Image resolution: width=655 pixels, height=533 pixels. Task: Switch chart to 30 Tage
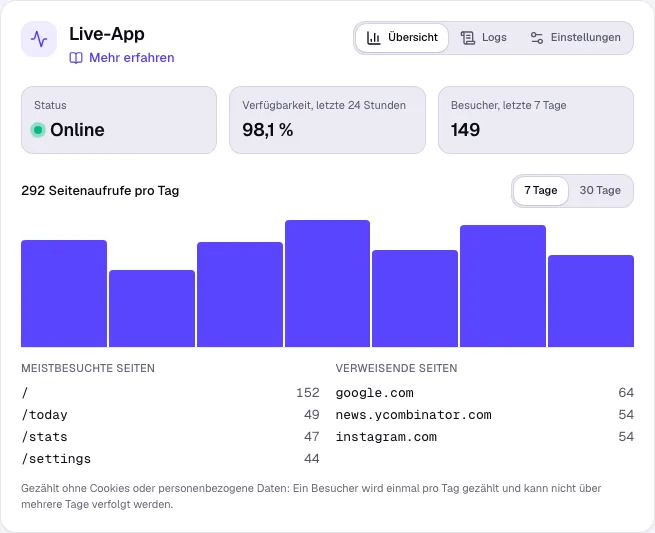(600, 190)
